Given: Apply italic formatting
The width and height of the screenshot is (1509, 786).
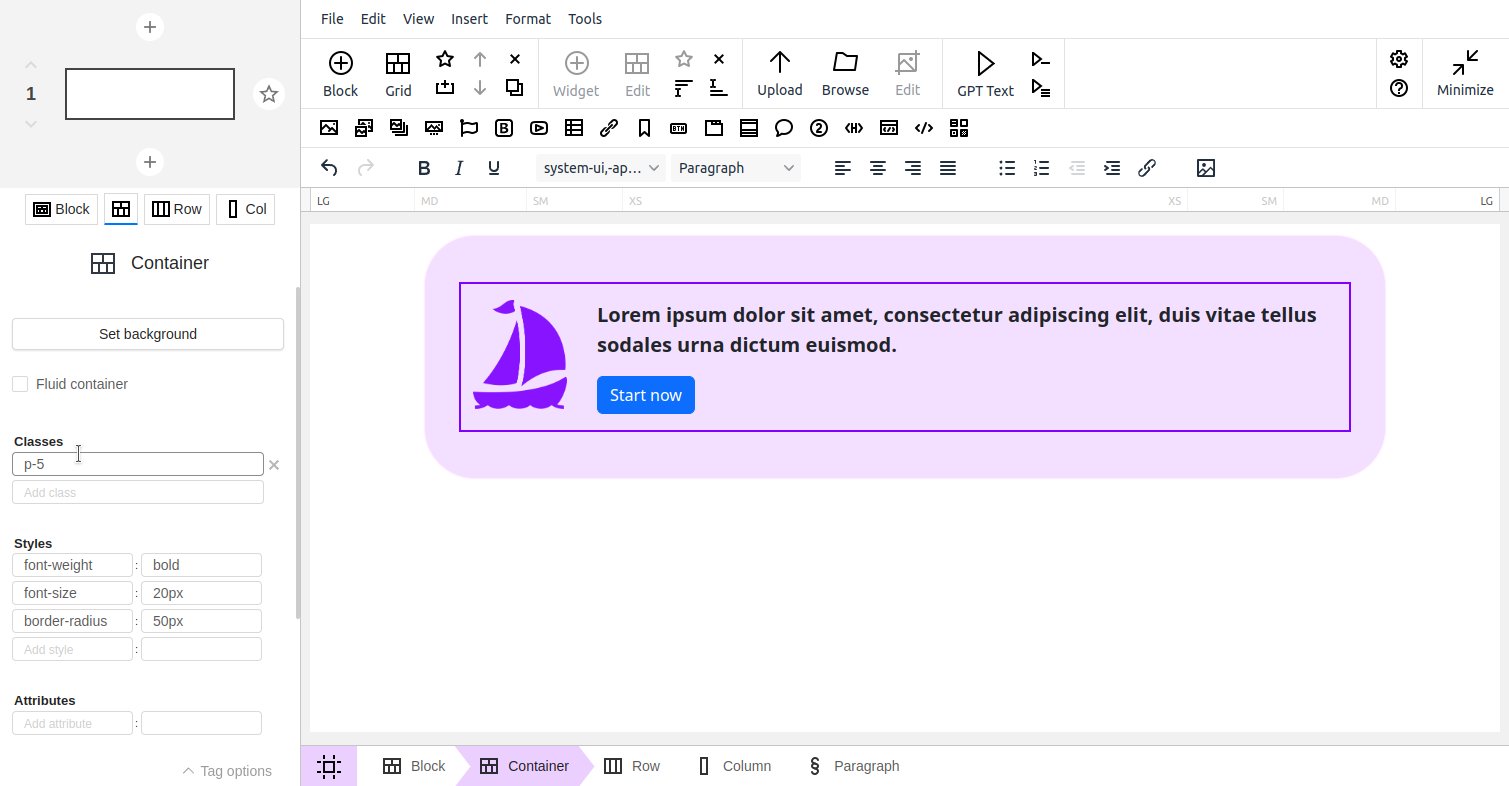Looking at the screenshot, I should pyautogui.click(x=459, y=168).
